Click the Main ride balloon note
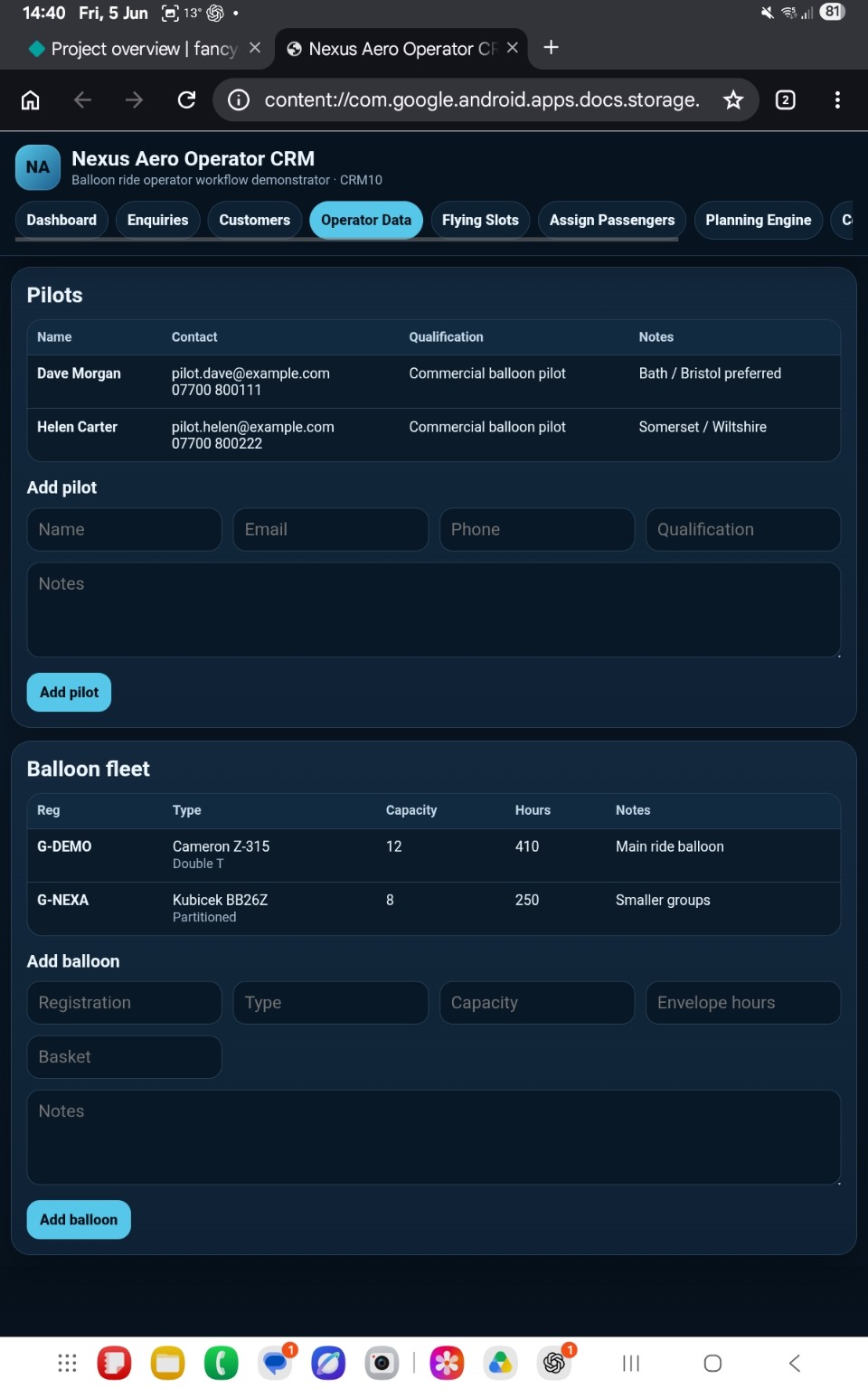 coord(670,846)
